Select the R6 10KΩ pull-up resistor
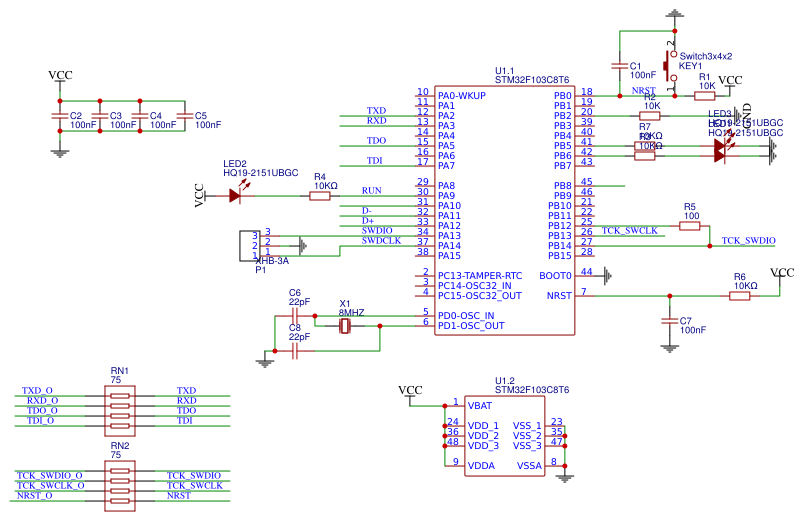Image resolution: width=805 pixels, height=521 pixels. tap(740, 295)
